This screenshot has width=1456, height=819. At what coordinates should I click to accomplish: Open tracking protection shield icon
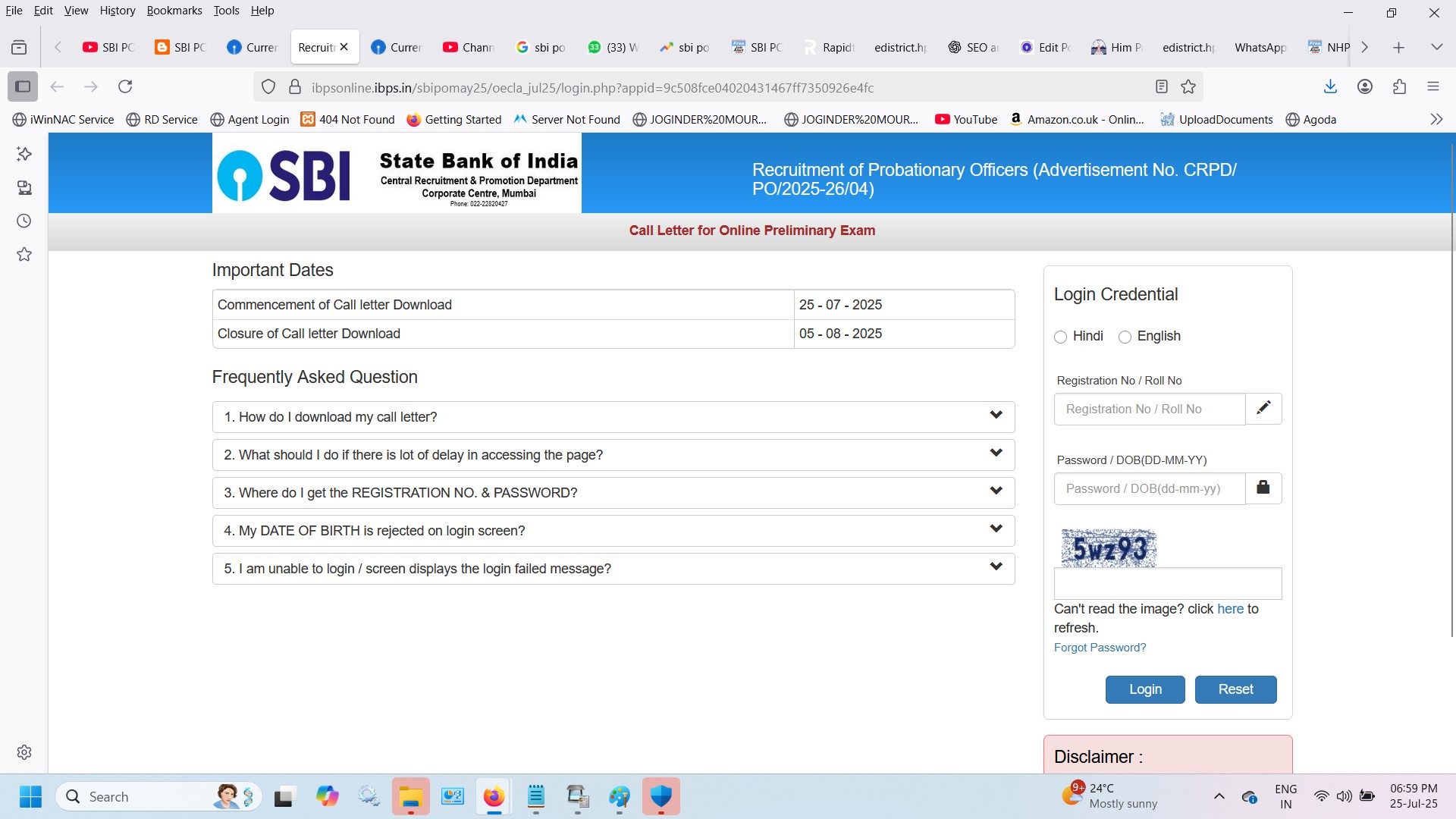tap(268, 87)
